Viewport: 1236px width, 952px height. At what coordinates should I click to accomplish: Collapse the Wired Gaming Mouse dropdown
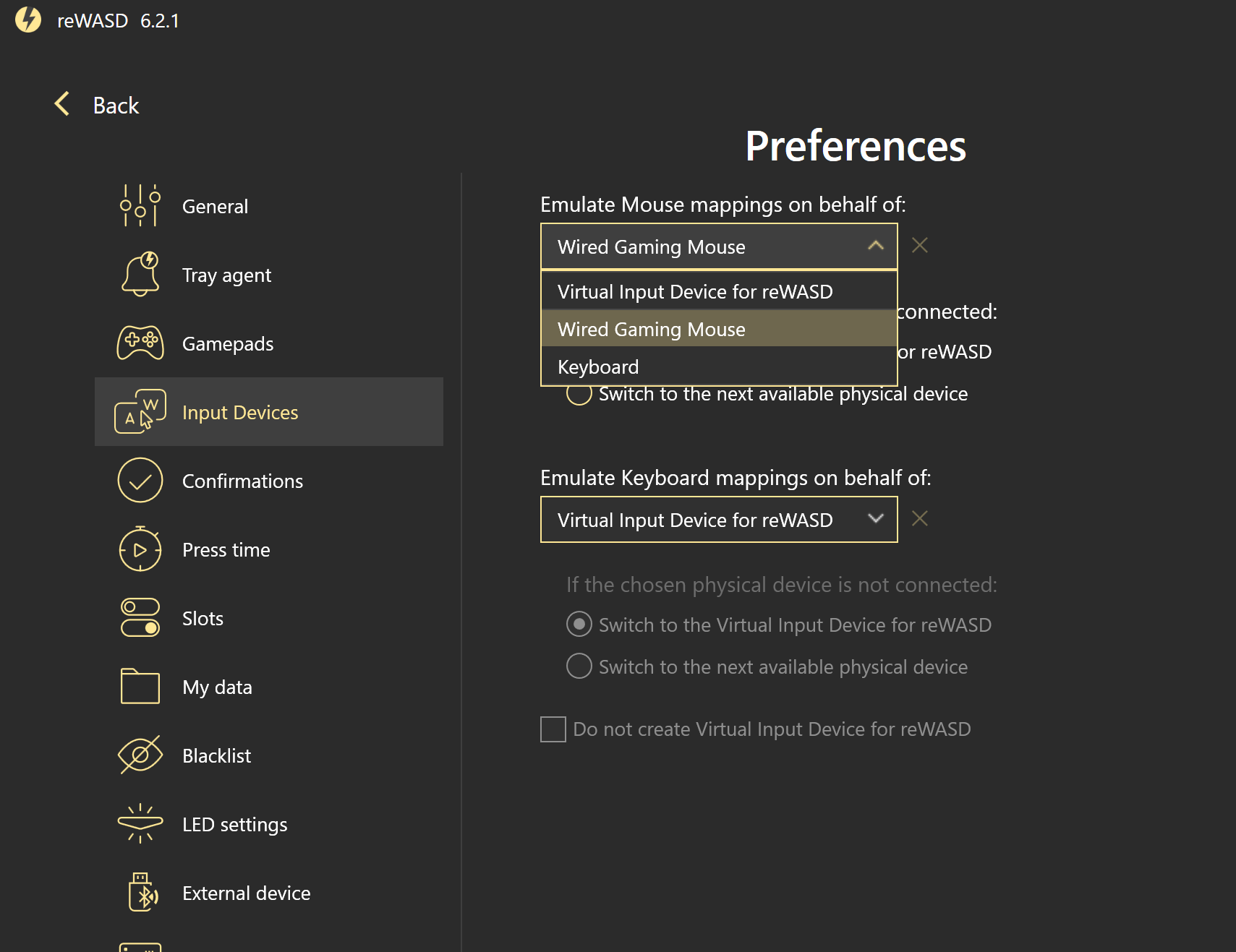(x=875, y=246)
